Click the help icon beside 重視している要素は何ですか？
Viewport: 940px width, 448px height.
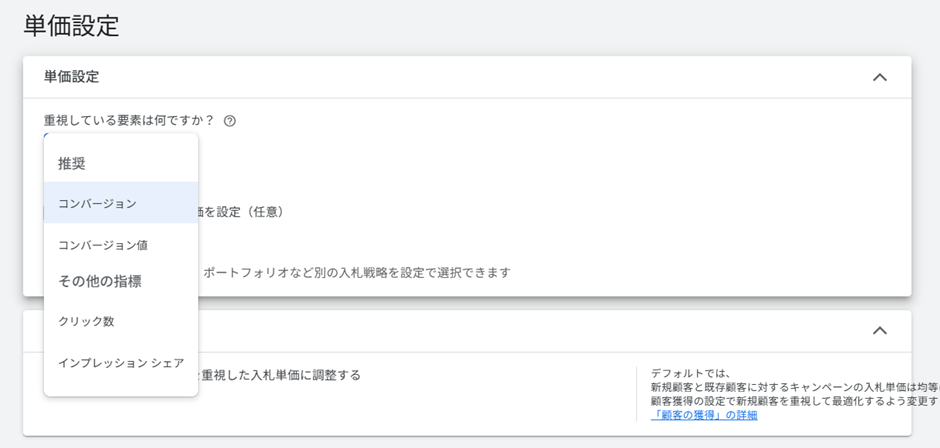click(230, 121)
